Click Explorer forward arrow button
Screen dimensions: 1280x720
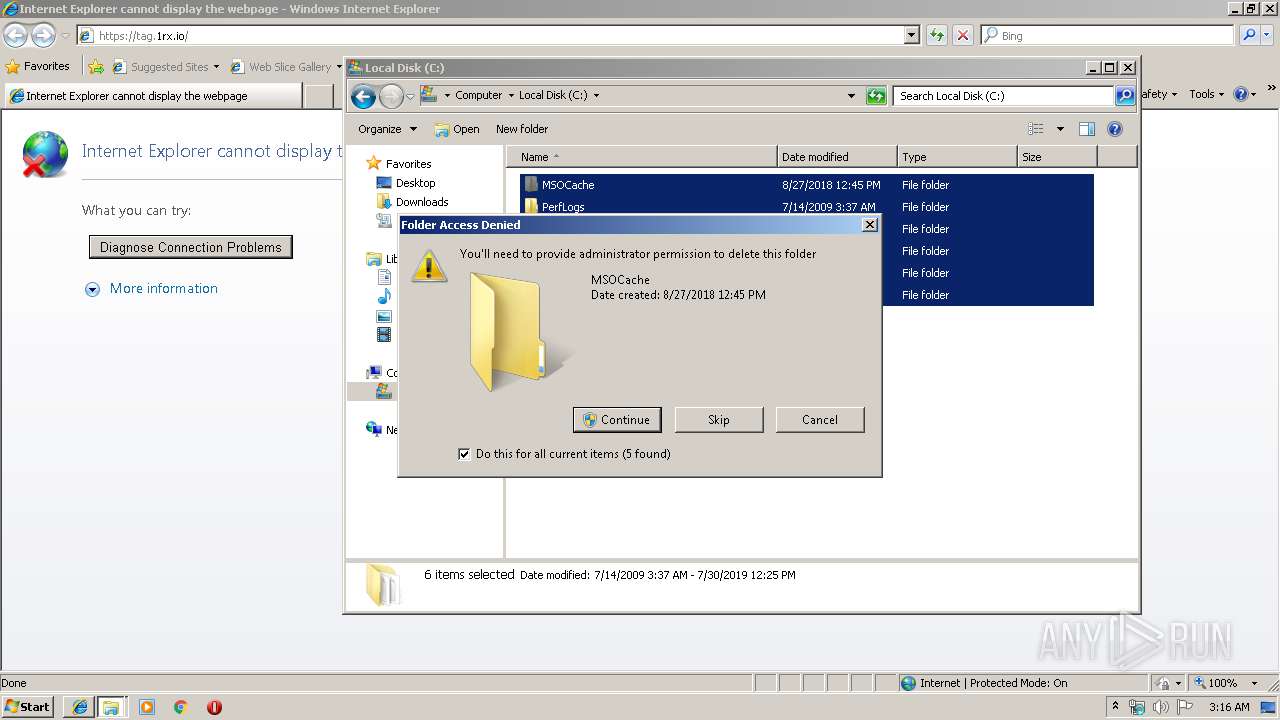(x=391, y=96)
